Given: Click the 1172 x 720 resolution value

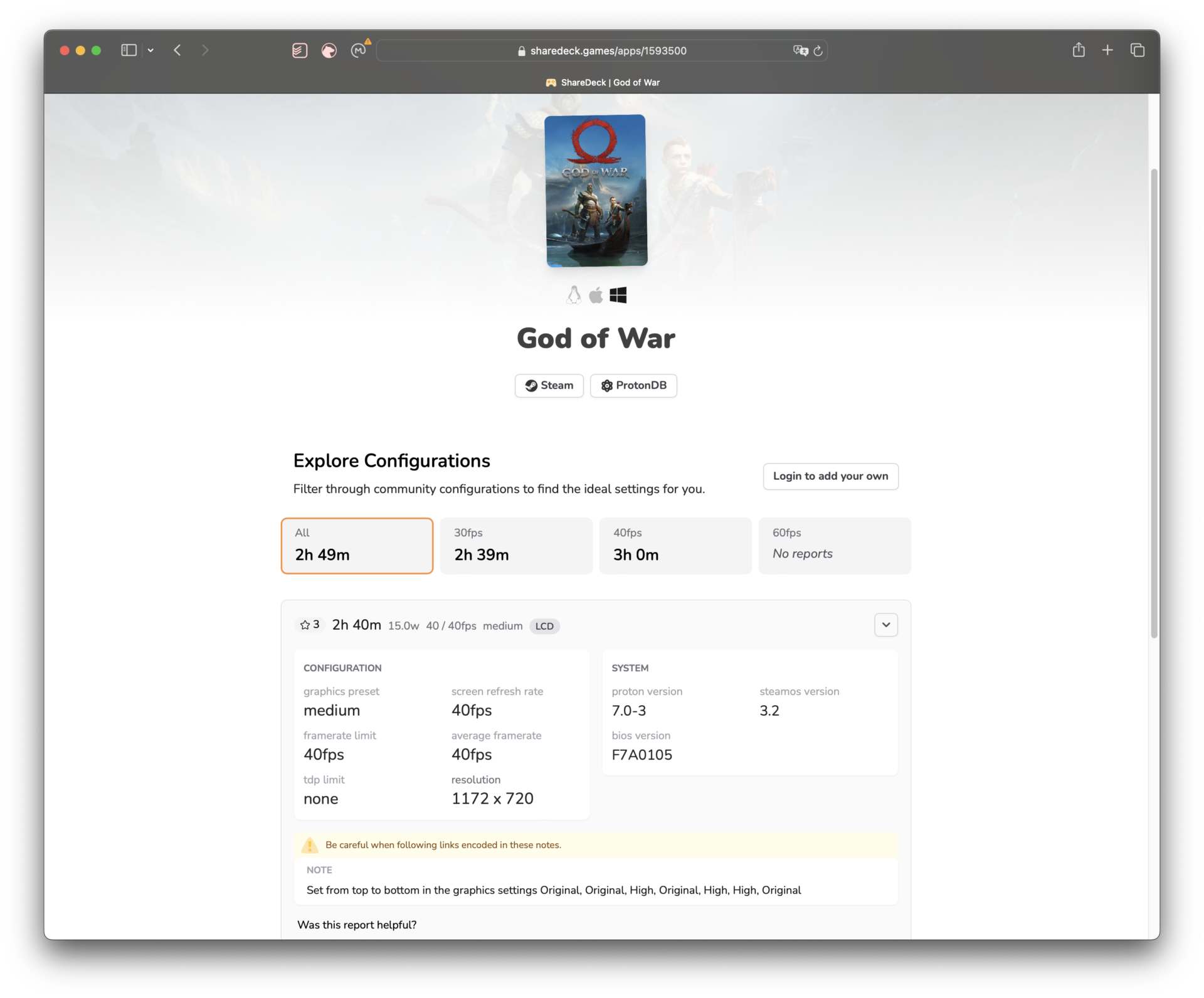Looking at the screenshot, I should [492, 799].
